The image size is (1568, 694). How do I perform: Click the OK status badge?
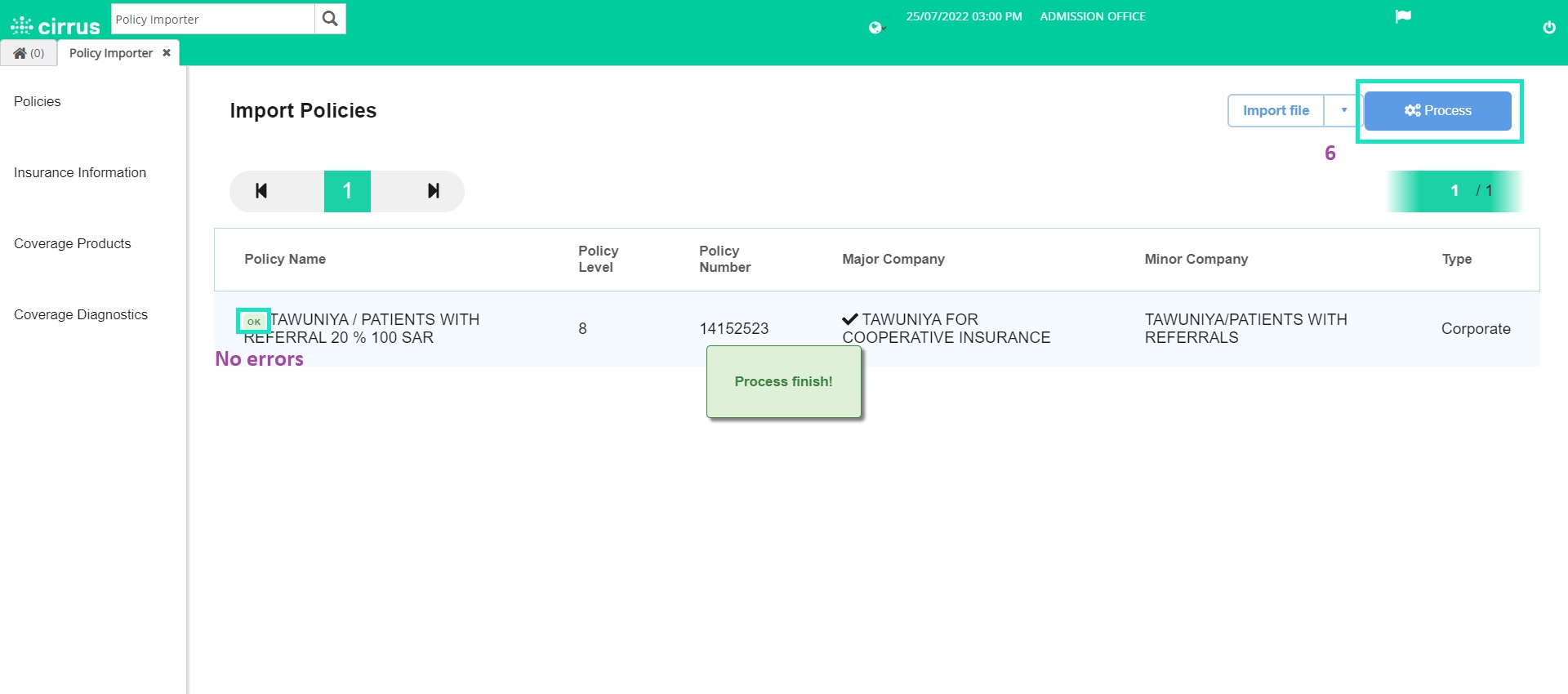tap(254, 321)
